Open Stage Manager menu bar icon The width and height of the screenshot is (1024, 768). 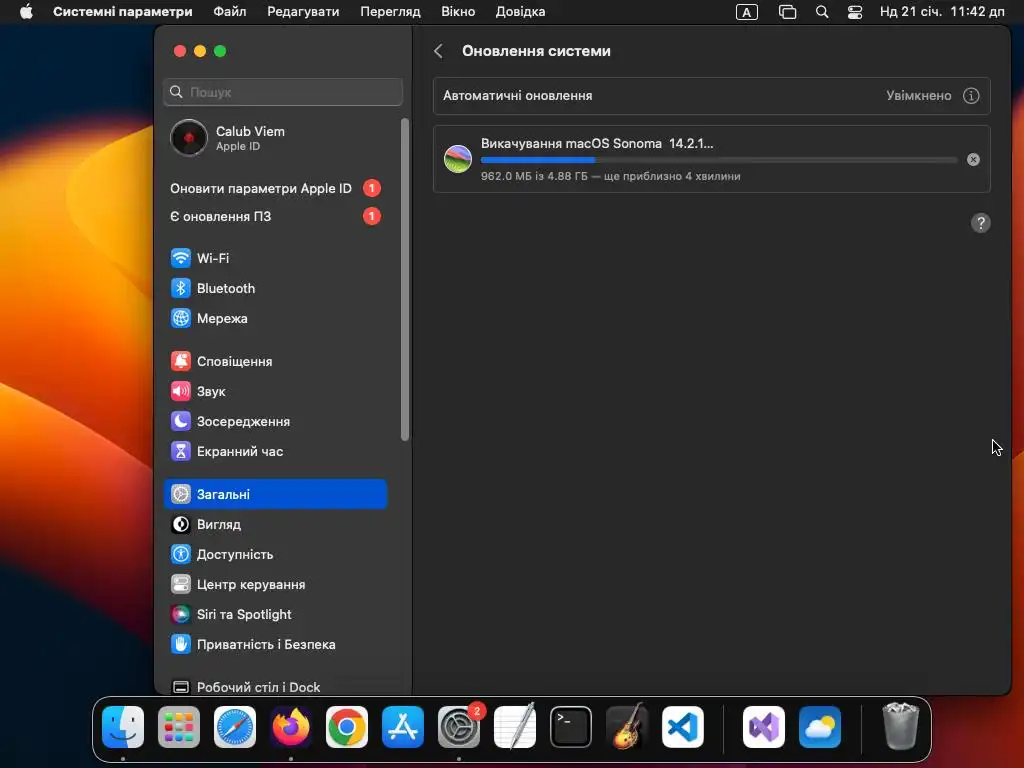[x=788, y=12]
